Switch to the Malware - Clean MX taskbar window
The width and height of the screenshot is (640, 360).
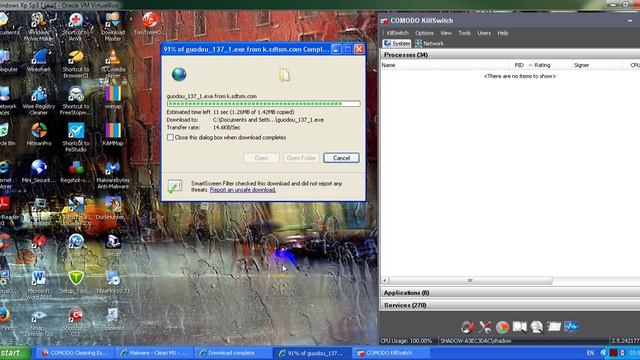coord(154,353)
